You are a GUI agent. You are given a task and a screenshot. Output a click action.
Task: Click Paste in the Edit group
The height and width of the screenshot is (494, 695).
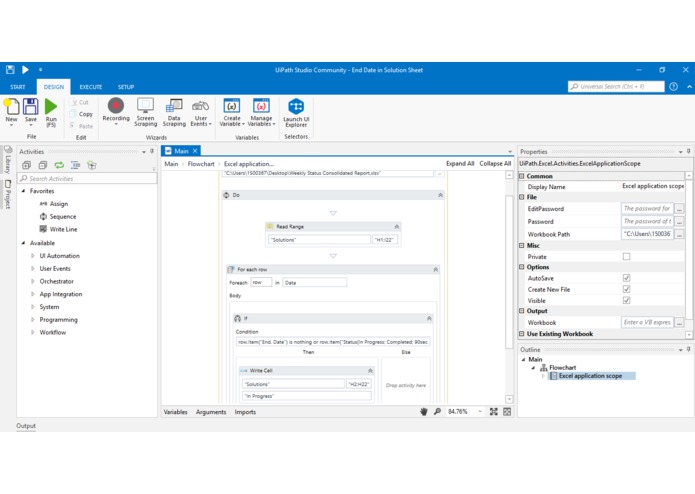coord(82,126)
